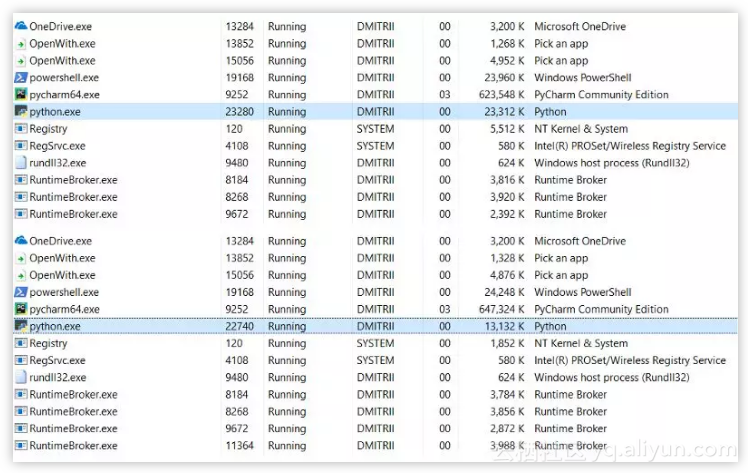Image resolution: width=748 pixels, height=473 pixels.
Task: Click the OneDrive cloud icon in the upper process list
Action: [x=21, y=26]
